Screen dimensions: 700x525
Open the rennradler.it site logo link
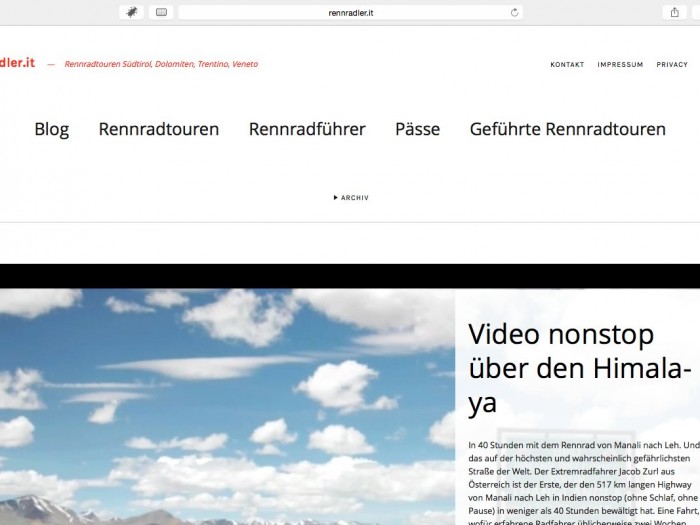coord(17,62)
